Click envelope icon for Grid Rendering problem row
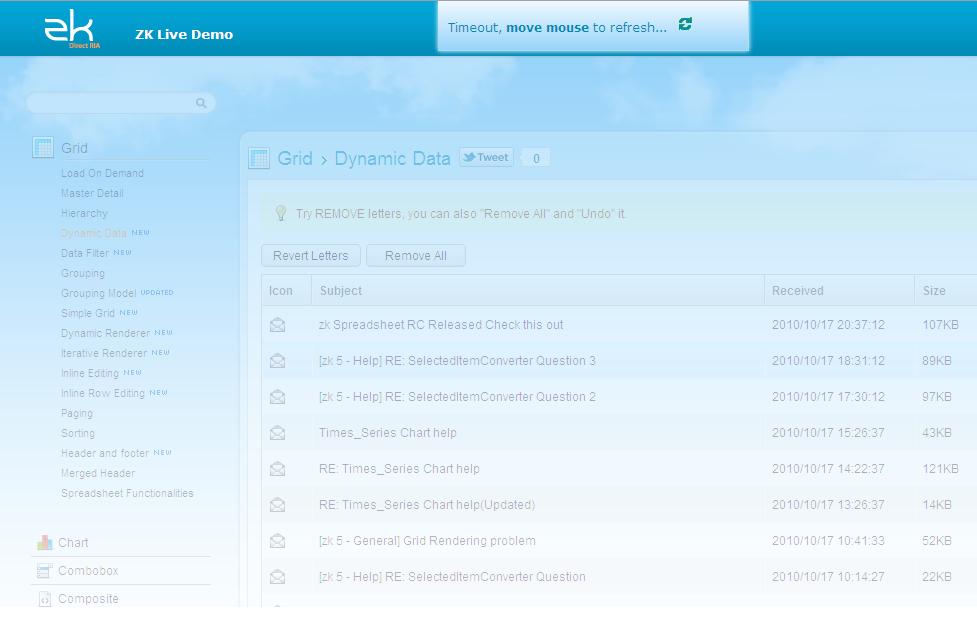Viewport: 977px width, 628px height. (x=277, y=541)
